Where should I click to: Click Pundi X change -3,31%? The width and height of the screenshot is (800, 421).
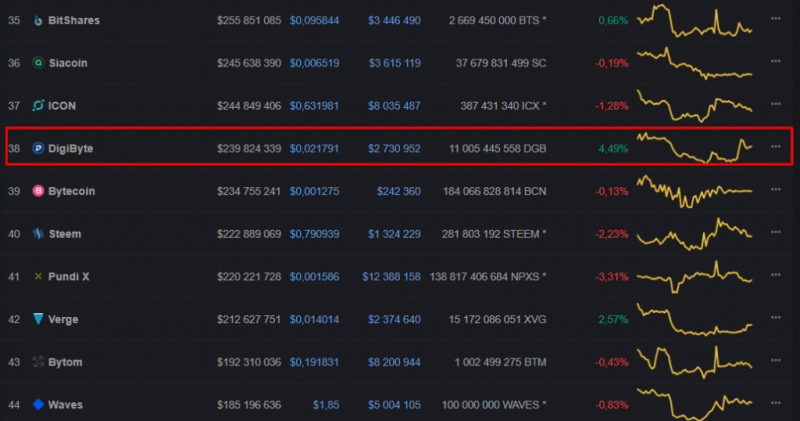612,277
